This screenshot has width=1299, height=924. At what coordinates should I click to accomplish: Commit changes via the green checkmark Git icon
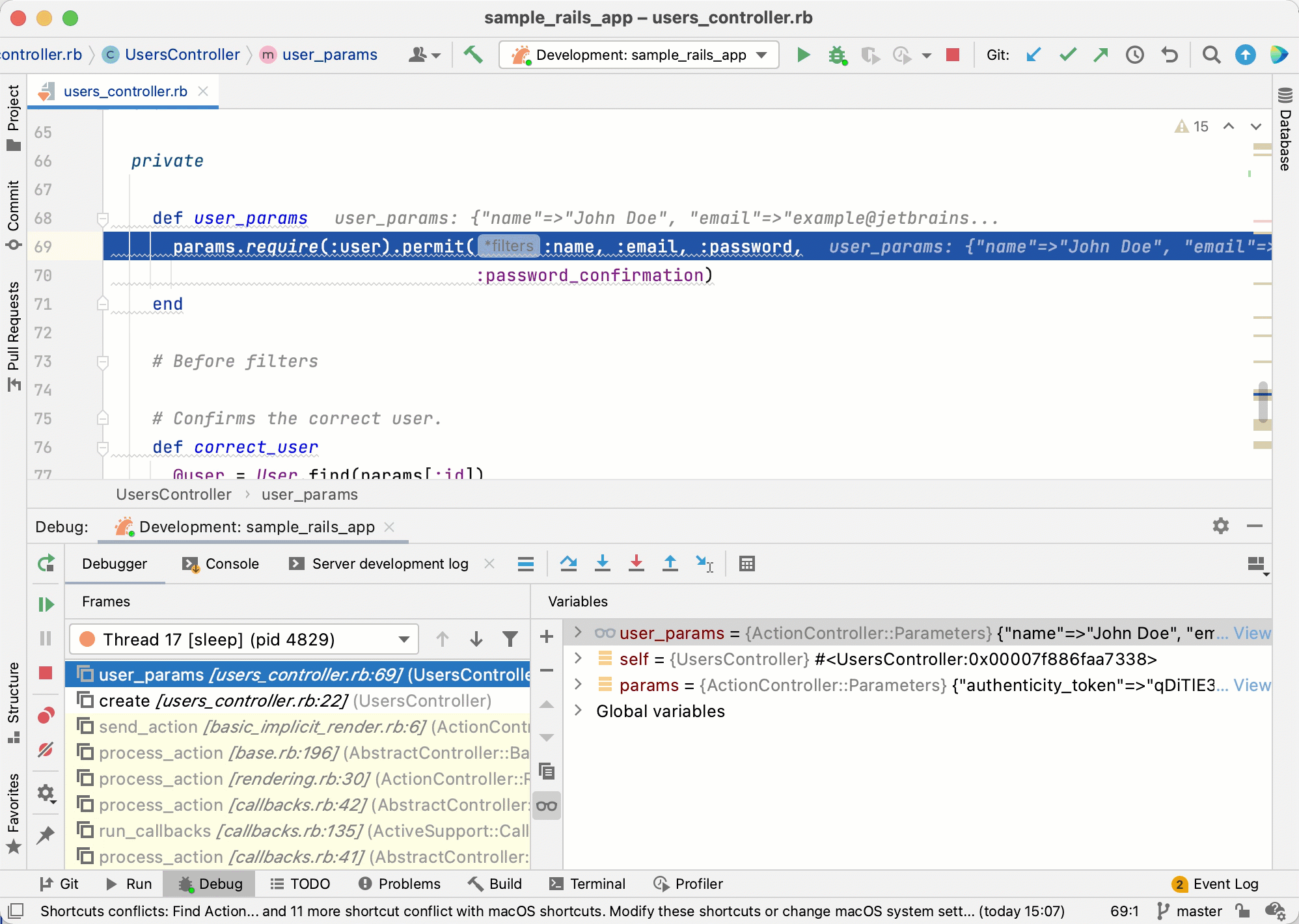coord(1067,55)
